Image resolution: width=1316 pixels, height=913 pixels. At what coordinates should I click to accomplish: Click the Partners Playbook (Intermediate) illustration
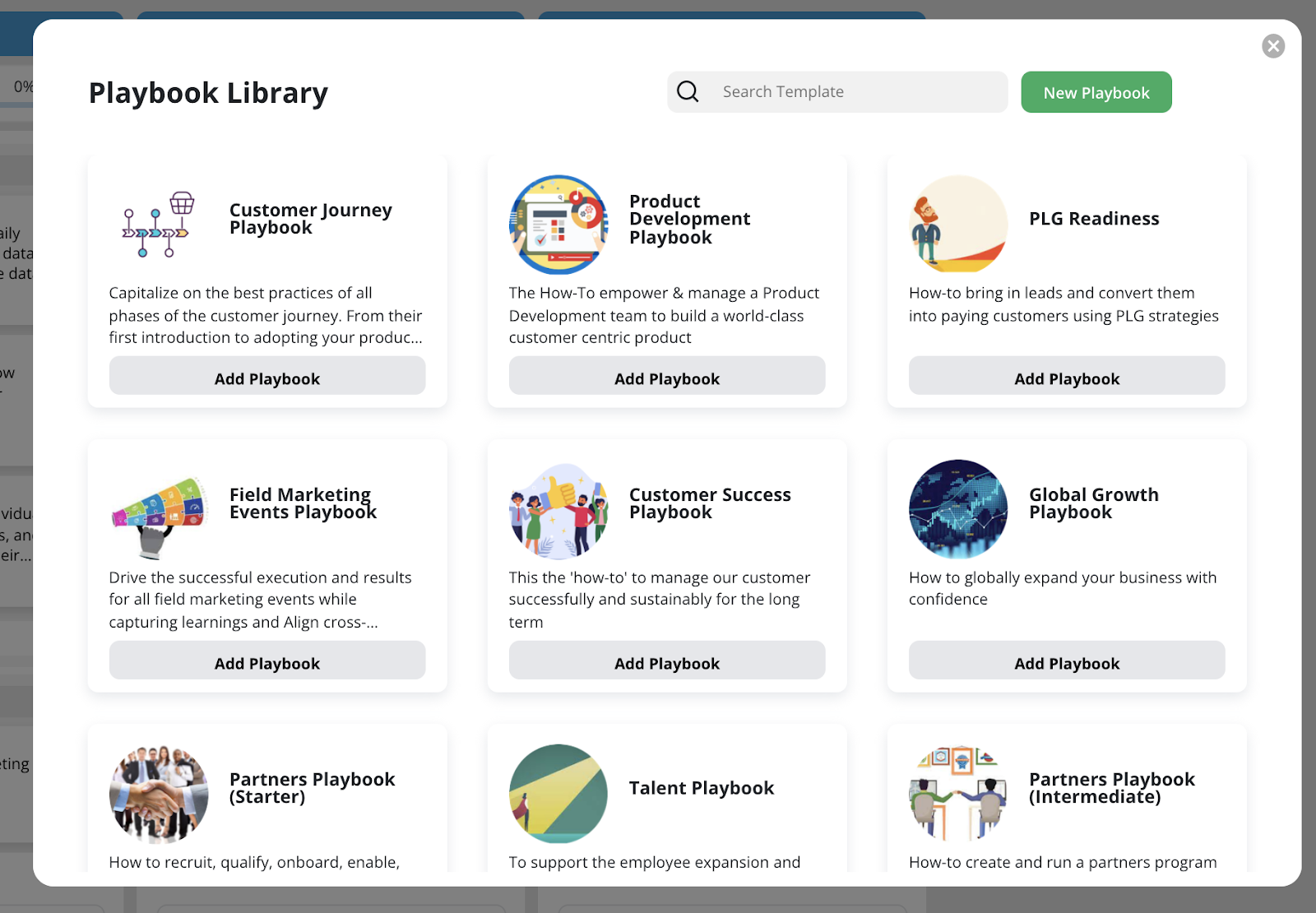click(957, 794)
